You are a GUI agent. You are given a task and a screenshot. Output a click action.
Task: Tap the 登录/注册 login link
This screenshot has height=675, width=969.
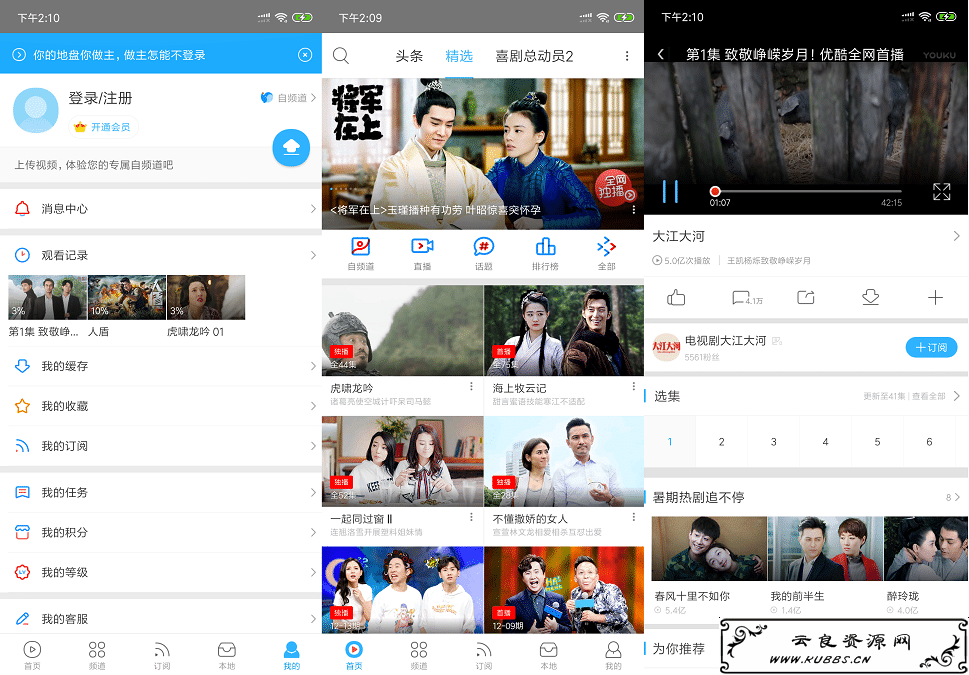tap(100, 98)
